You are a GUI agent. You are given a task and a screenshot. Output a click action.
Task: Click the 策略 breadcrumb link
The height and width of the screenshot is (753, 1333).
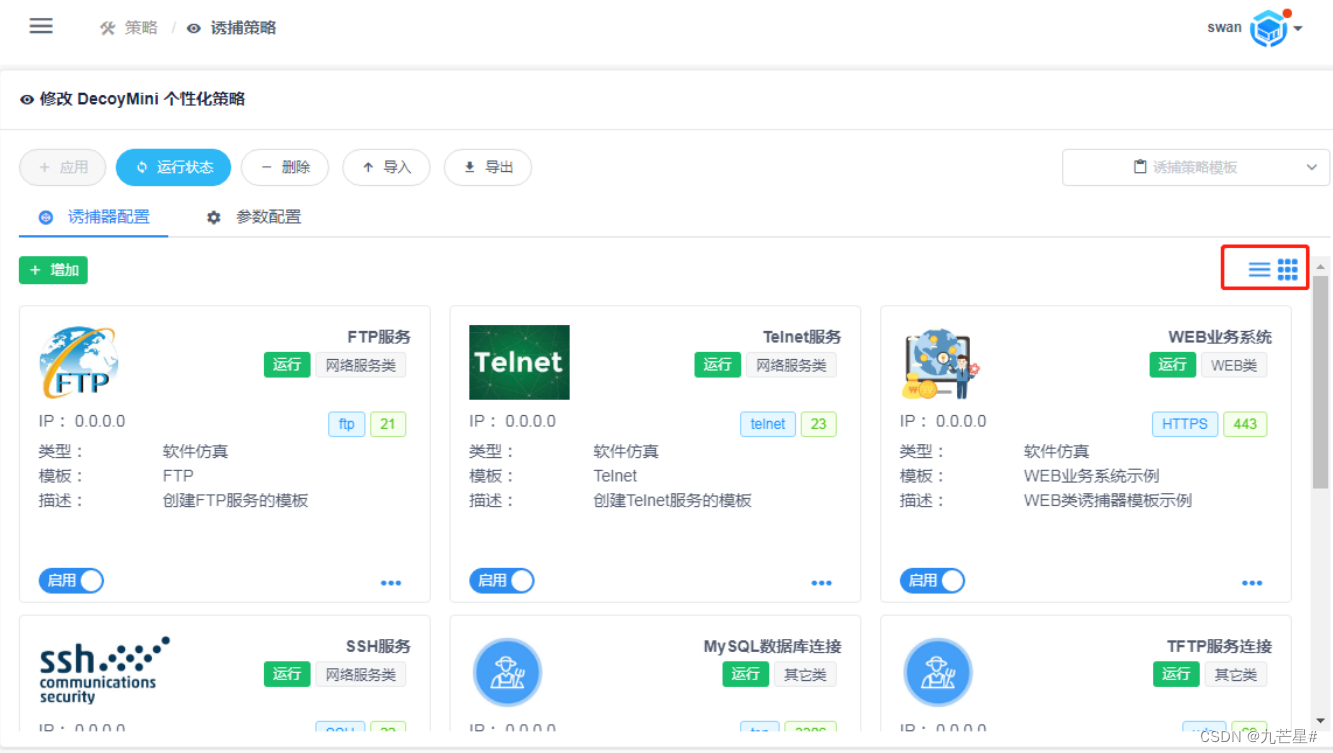pyautogui.click(x=141, y=28)
